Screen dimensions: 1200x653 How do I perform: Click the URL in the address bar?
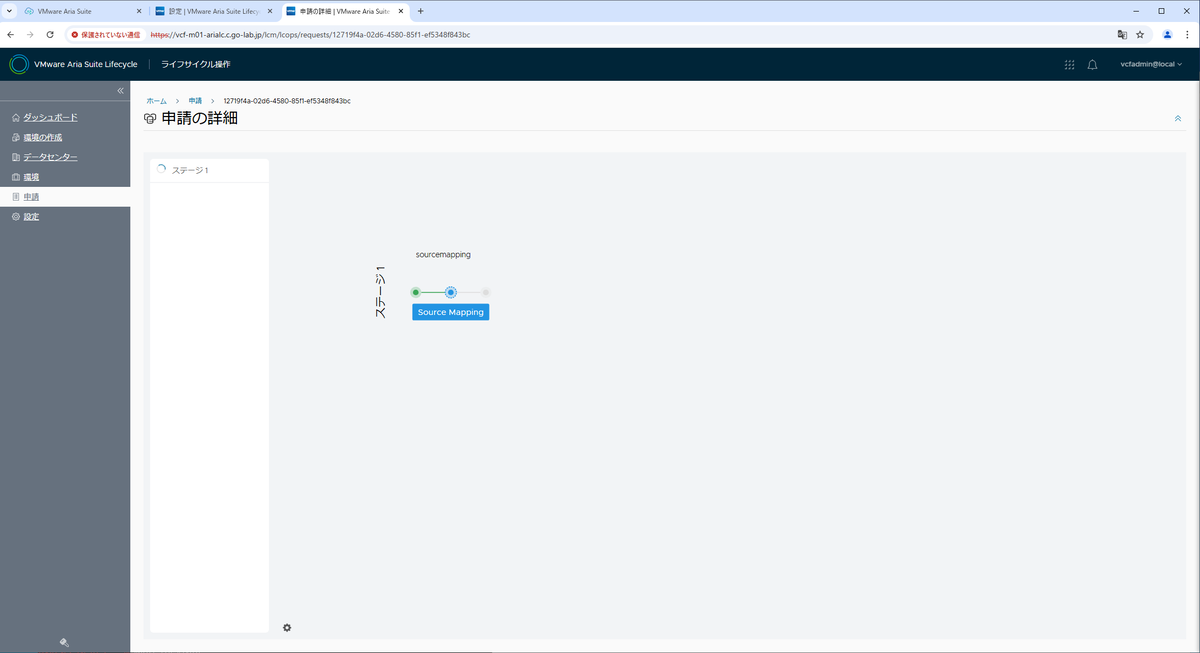click(309, 34)
